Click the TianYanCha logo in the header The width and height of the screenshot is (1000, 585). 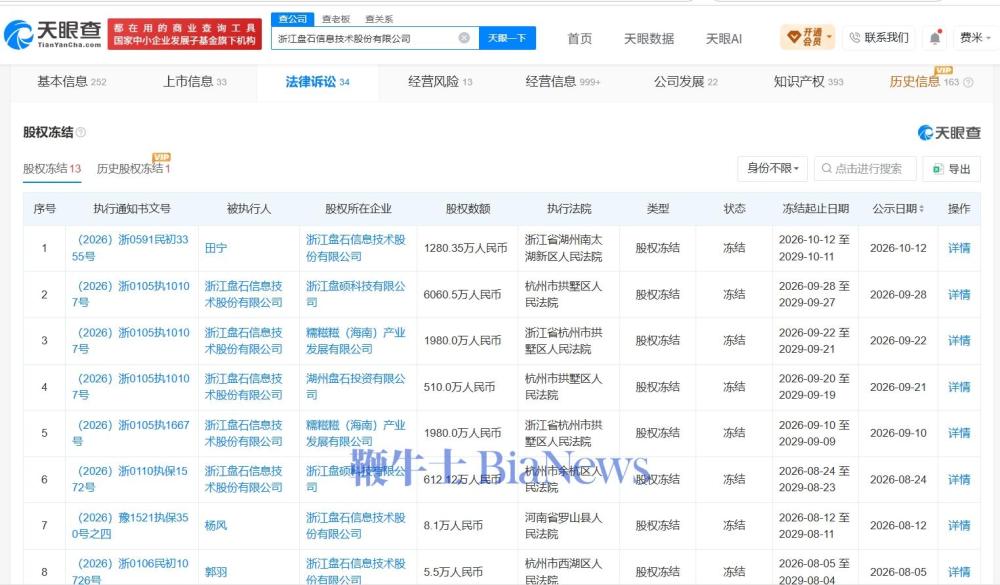click(x=53, y=34)
